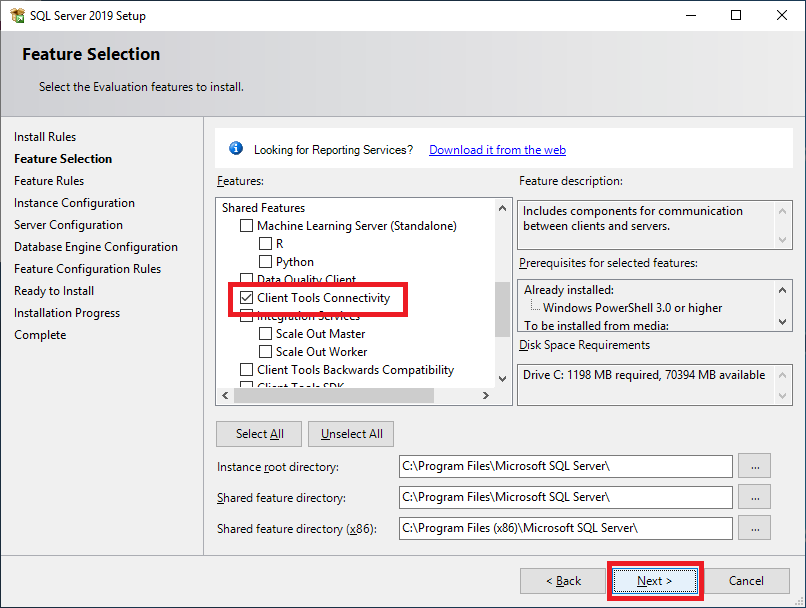Image resolution: width=806 pixels, height=608 pixels.
Task: Click the blue information icon near Reporting Services
Action: click(236, 149)
